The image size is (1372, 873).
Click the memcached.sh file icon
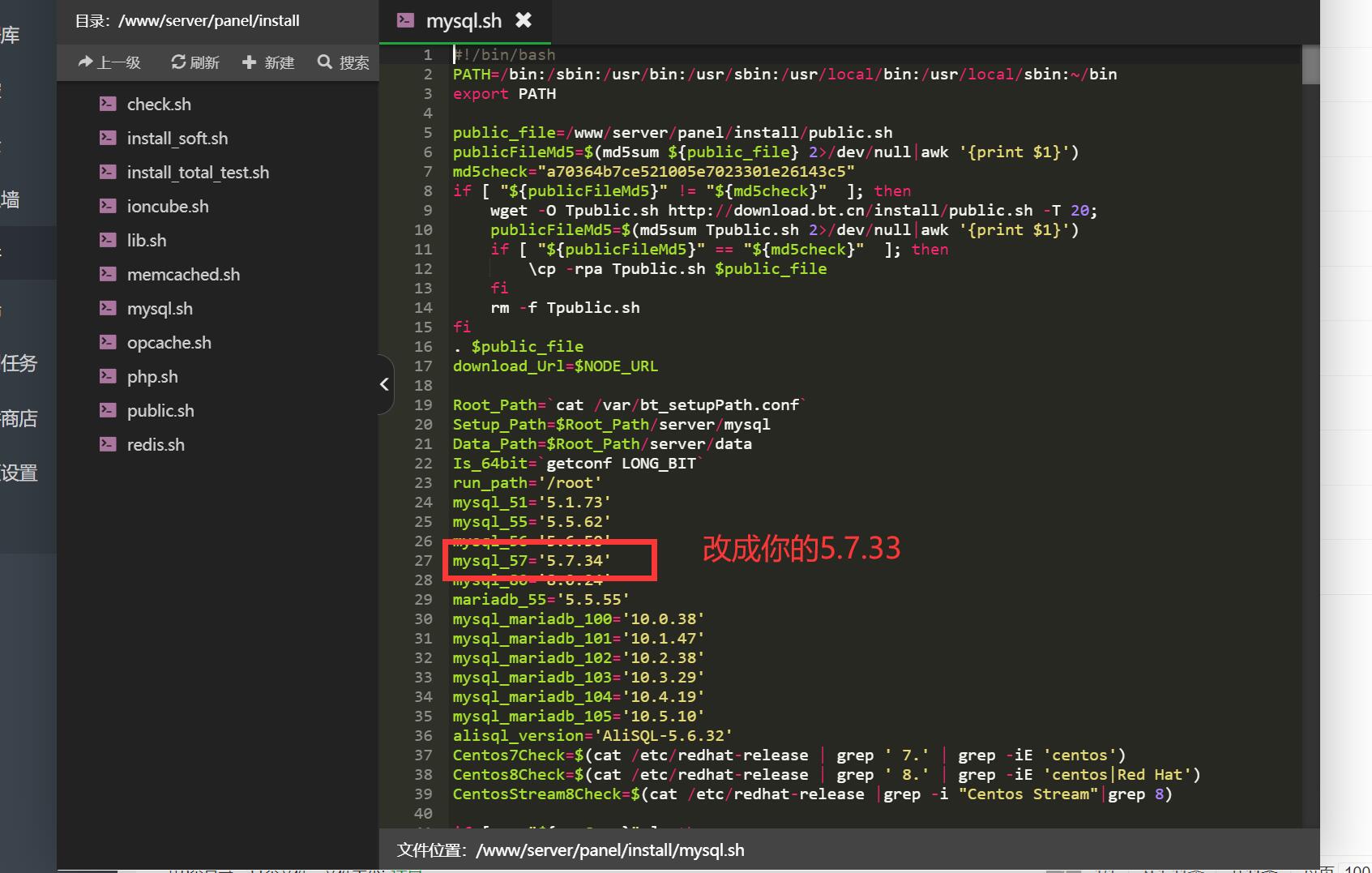[x=108, y=274]
